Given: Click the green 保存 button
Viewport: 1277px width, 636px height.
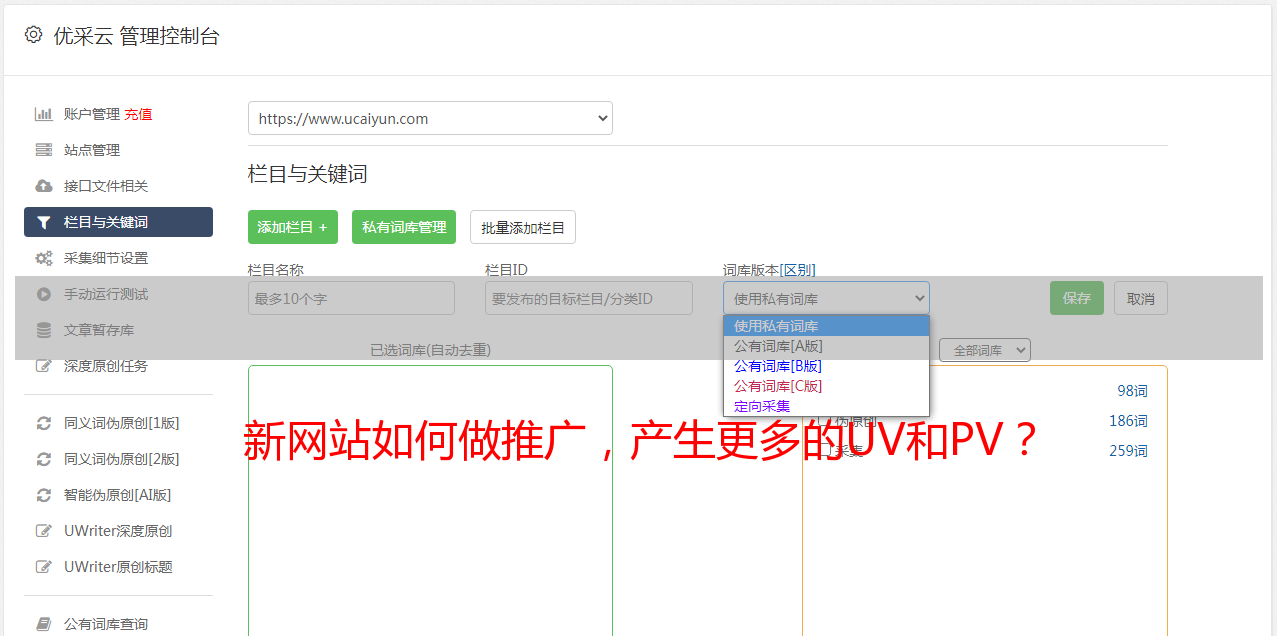Looking at the screenshot, I should point(1077,298).
